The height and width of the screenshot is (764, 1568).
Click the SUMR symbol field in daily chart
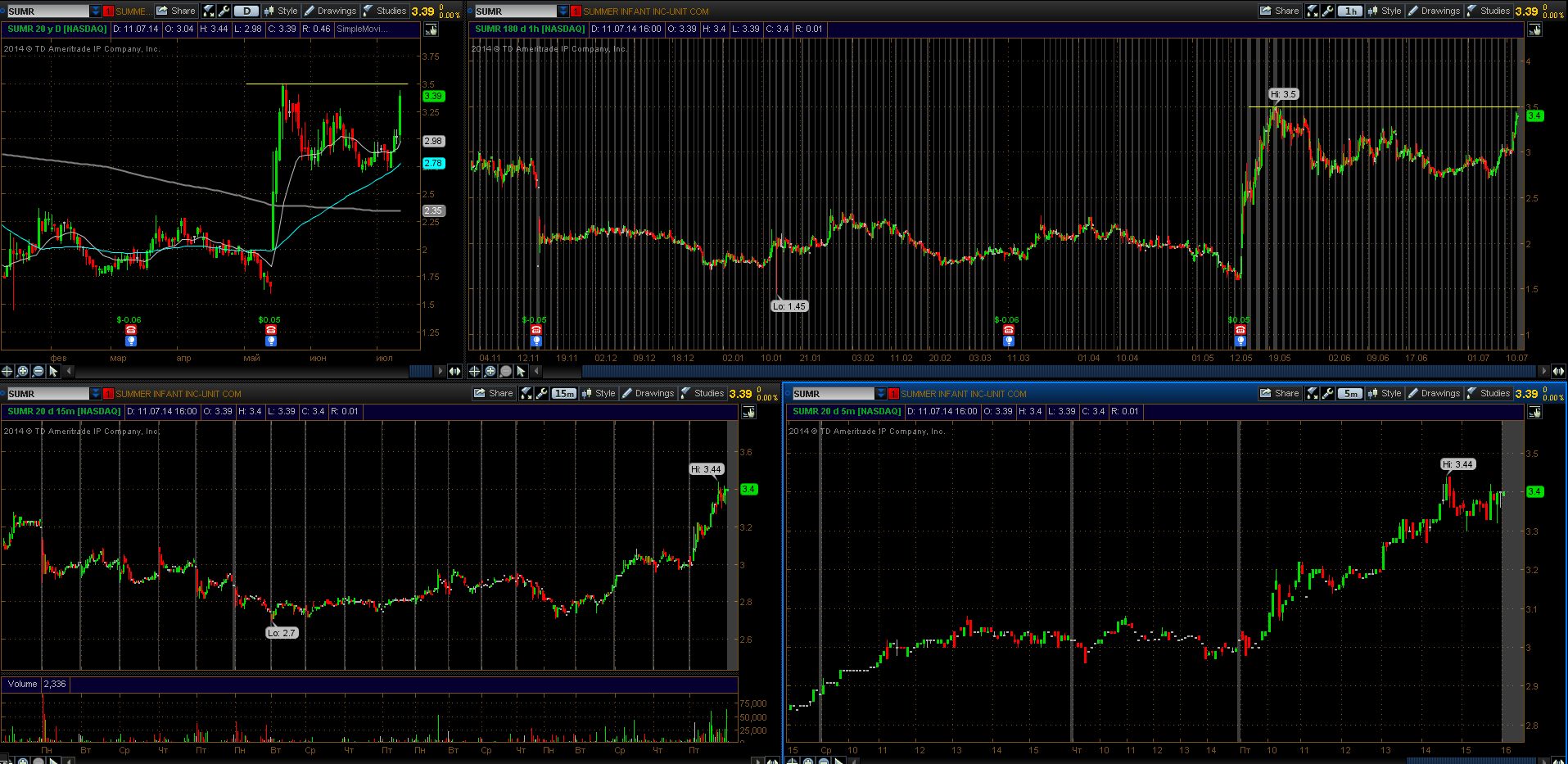47,11
